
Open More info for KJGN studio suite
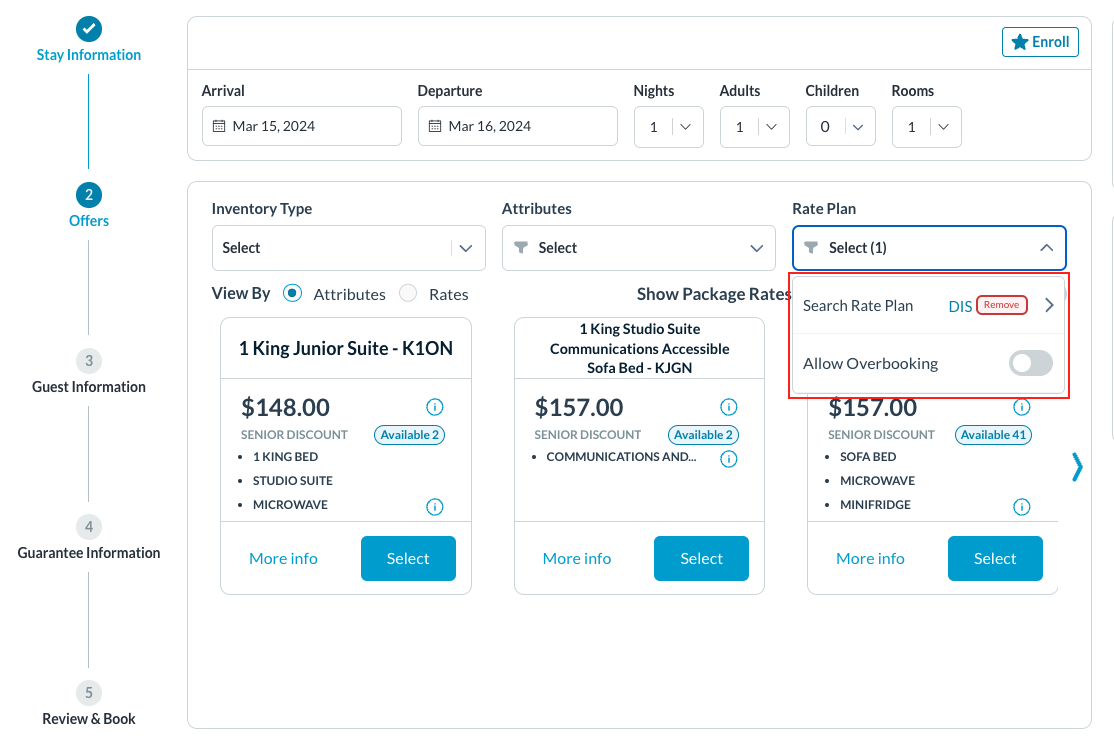(577, 558)
